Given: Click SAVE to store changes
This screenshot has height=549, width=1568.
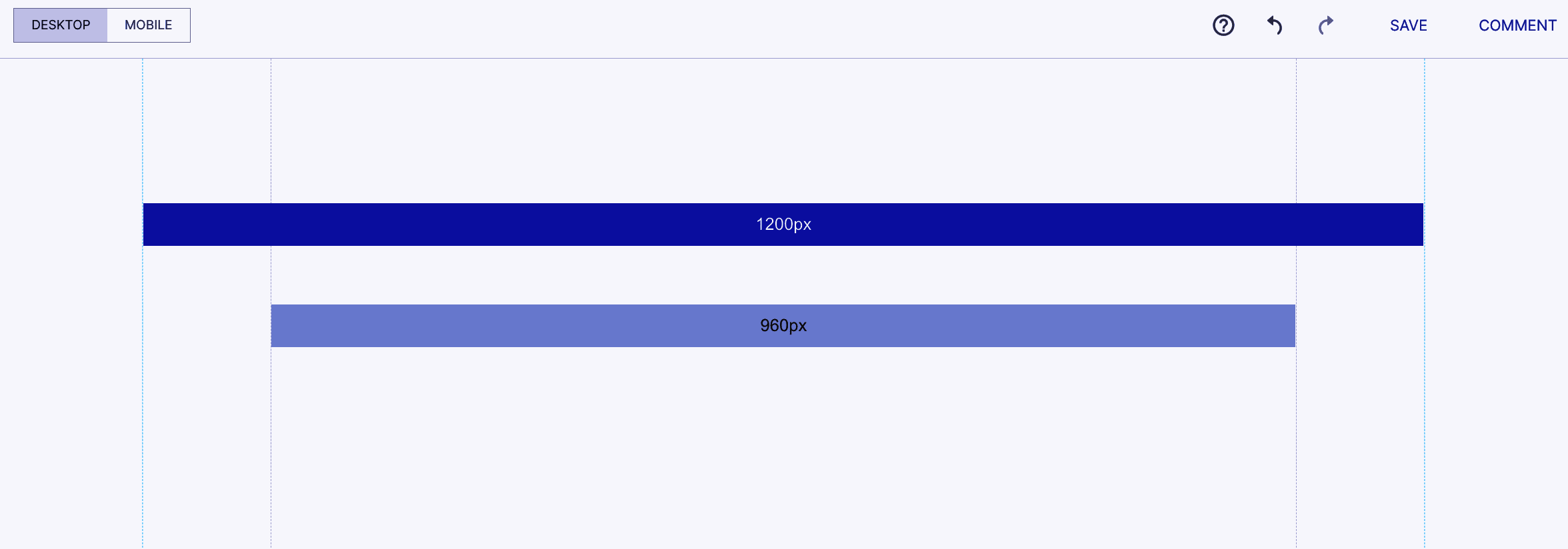Looking at the screenshot, I should pos(1408,25).
